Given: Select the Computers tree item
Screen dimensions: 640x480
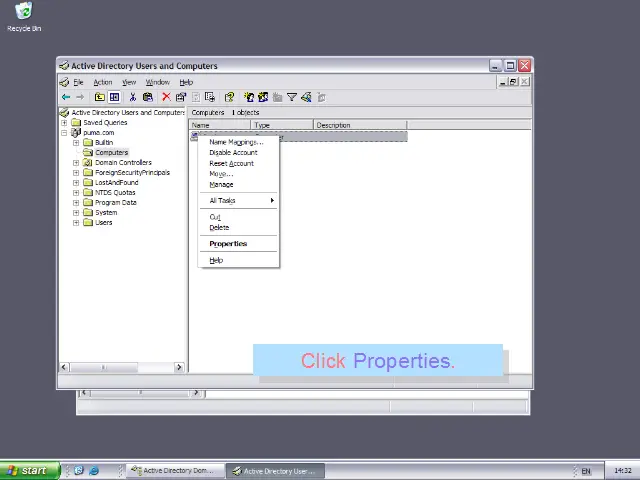Looking at the screenshot, I should coord(111,152).
